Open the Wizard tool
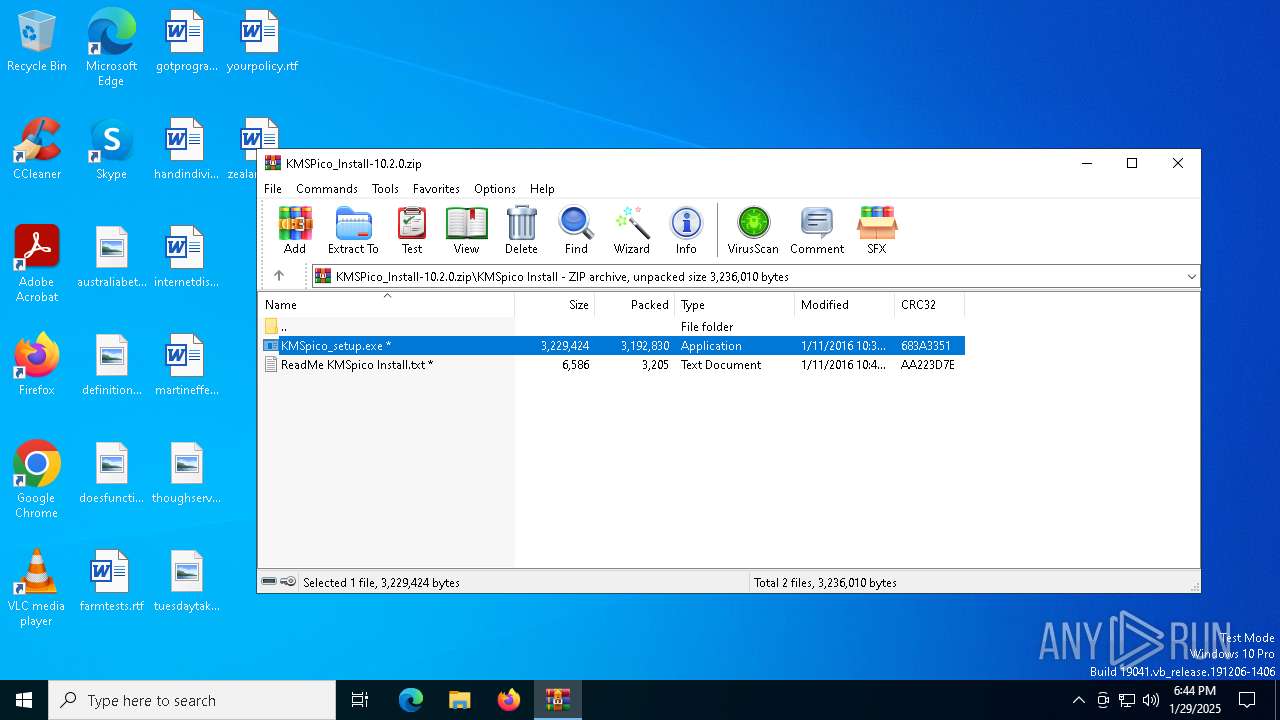1280x720 pixels. (x=632, y=231)
